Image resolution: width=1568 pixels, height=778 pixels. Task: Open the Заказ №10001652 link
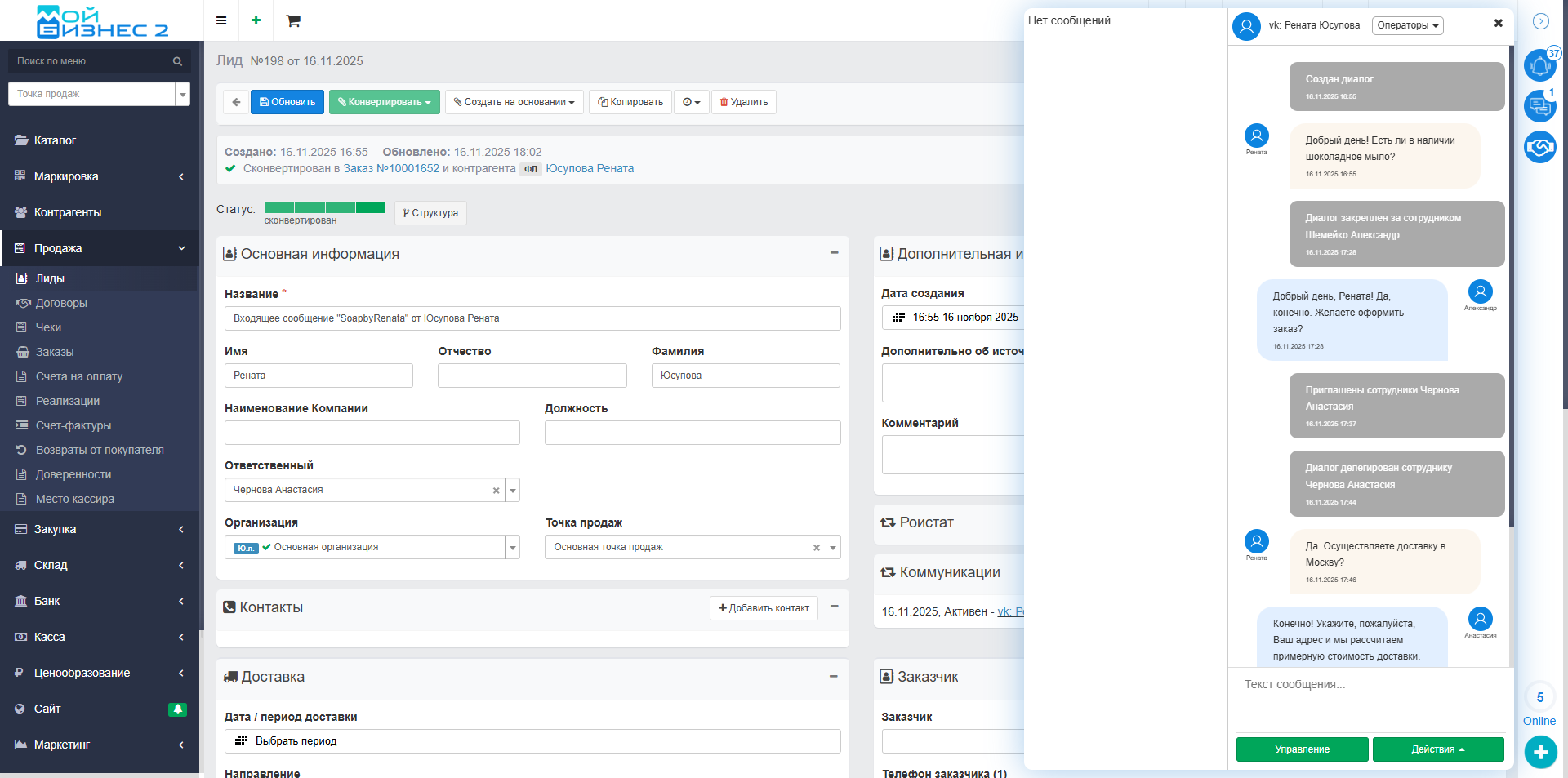[x=391, y=168]
